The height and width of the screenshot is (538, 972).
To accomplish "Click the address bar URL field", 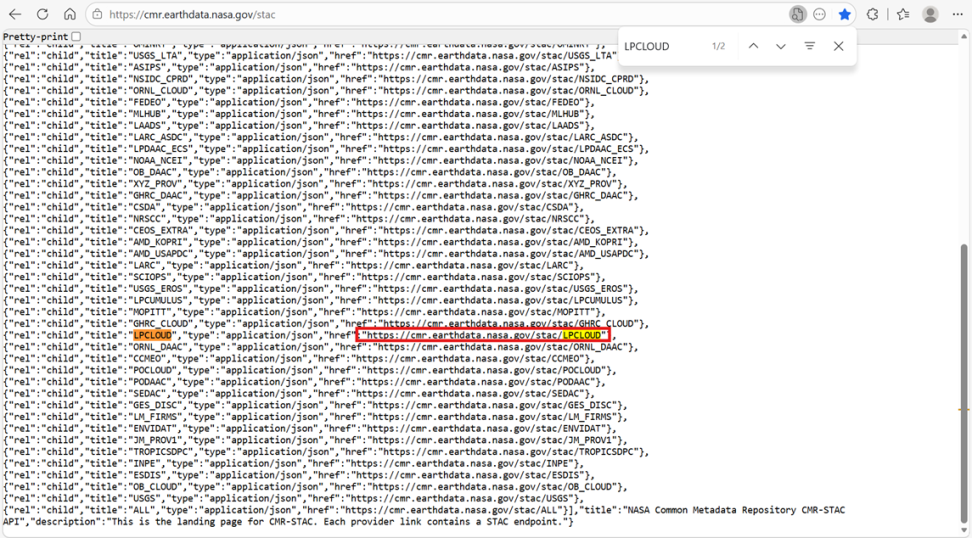I will point(434,14).
